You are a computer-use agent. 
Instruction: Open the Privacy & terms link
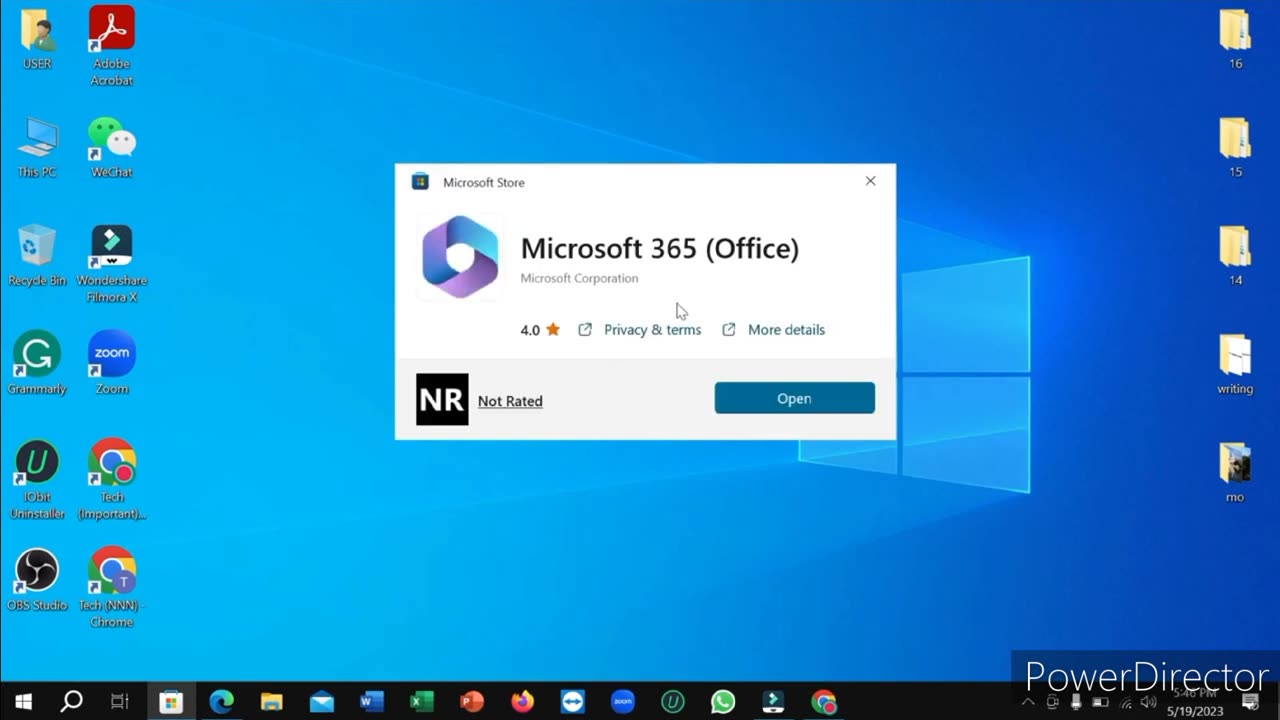click(x=652, y=330)
